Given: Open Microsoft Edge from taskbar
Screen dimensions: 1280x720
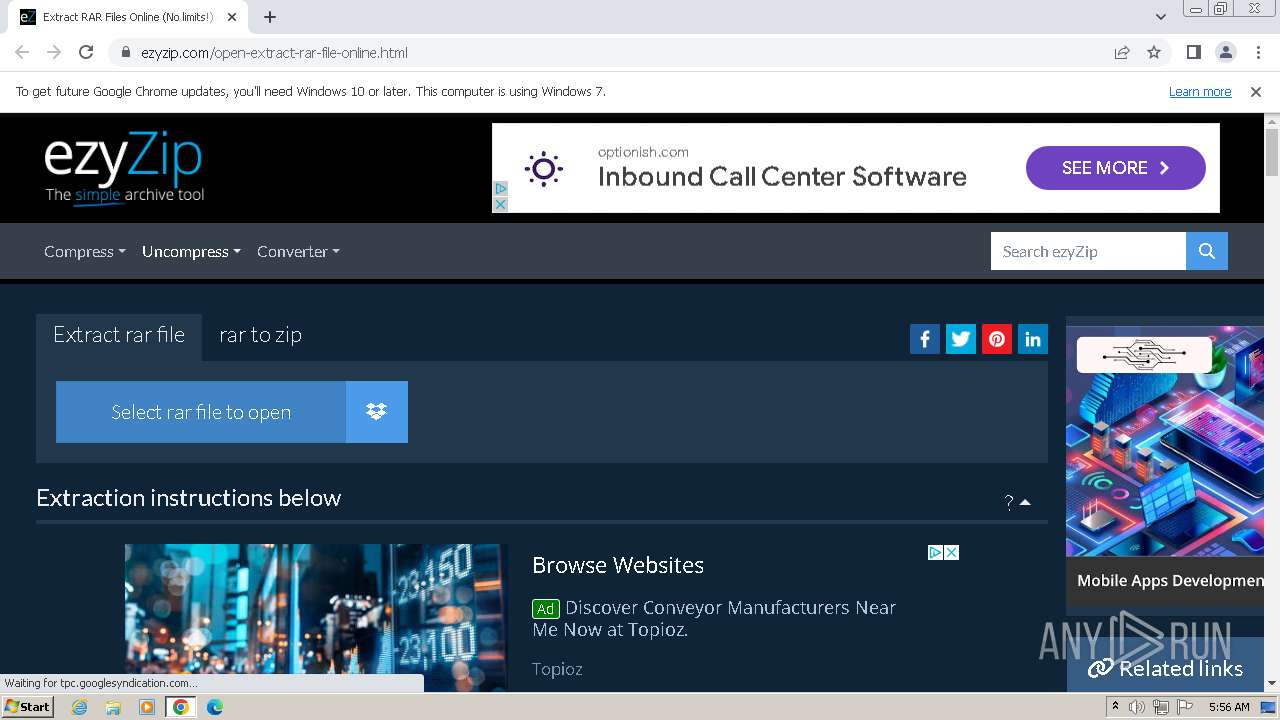Looking at the screenshot, I should coord(214,707).
